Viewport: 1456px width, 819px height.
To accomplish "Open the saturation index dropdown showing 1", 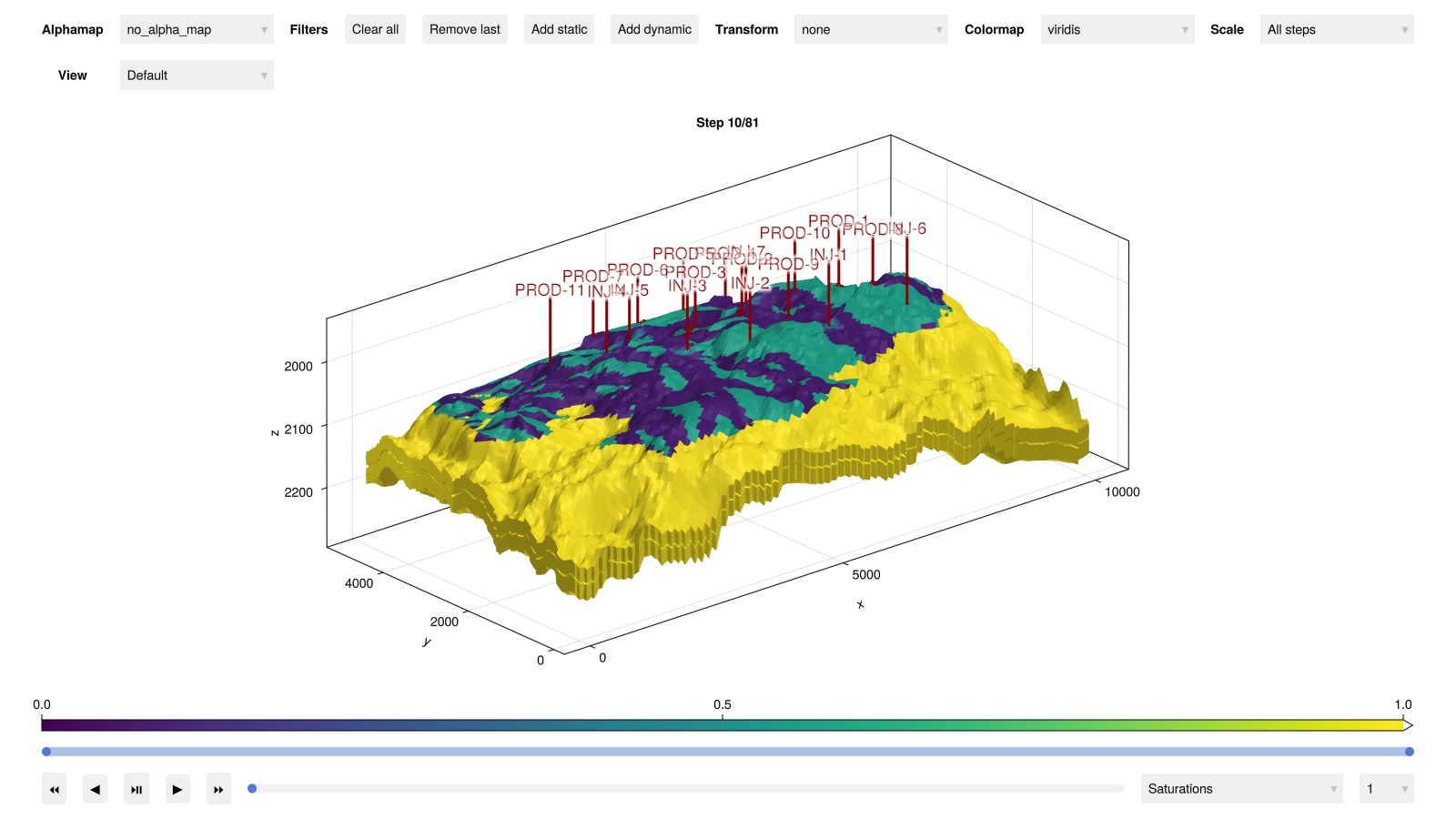I will [x=1385, y=789].
